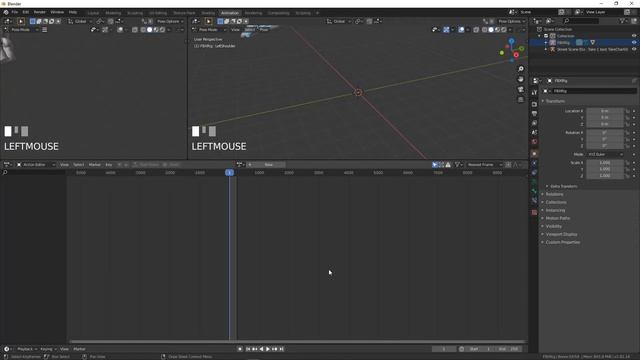
Task: Open the Help menu
Action: [73, 12]
